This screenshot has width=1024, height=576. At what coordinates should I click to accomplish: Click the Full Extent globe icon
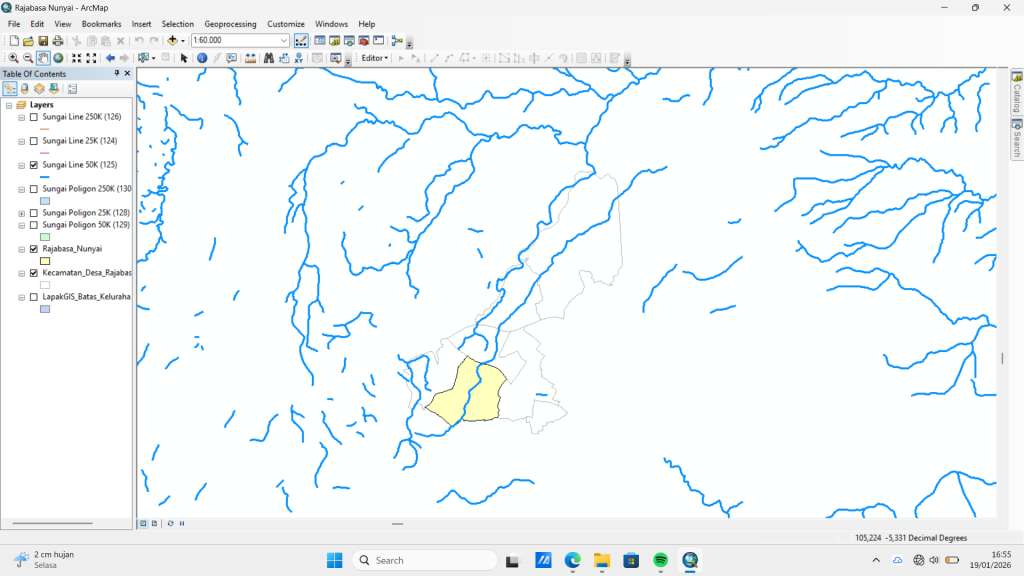tap(58, 58)
